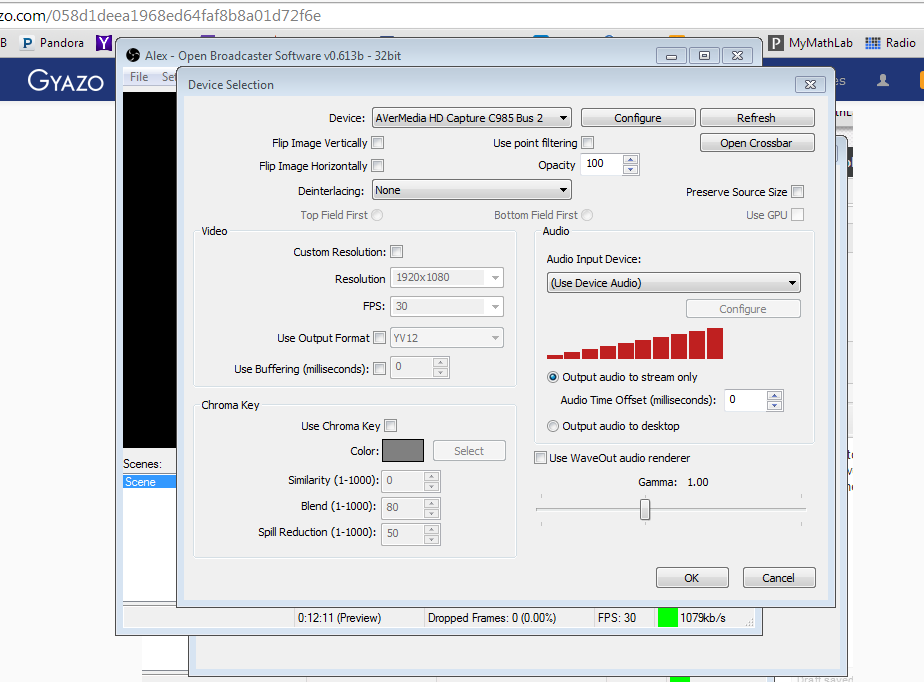Click the '1079kb/s' bitrate text
Viewport: 924px width, 682px height.
(x=703, y=618)
